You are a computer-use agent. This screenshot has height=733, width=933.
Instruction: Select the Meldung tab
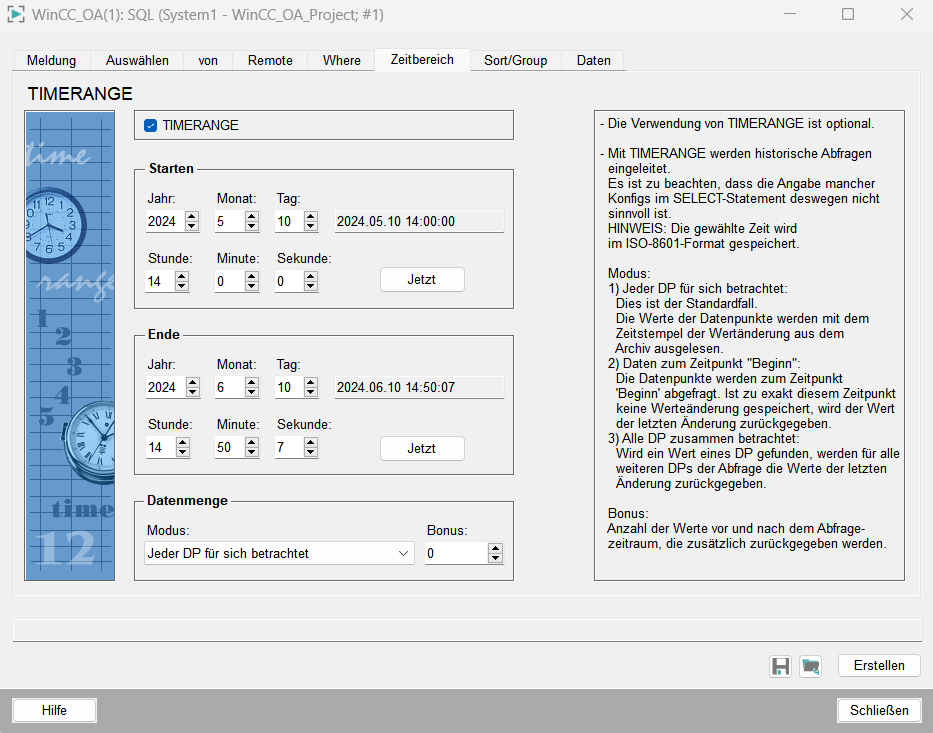click(51, 60)
